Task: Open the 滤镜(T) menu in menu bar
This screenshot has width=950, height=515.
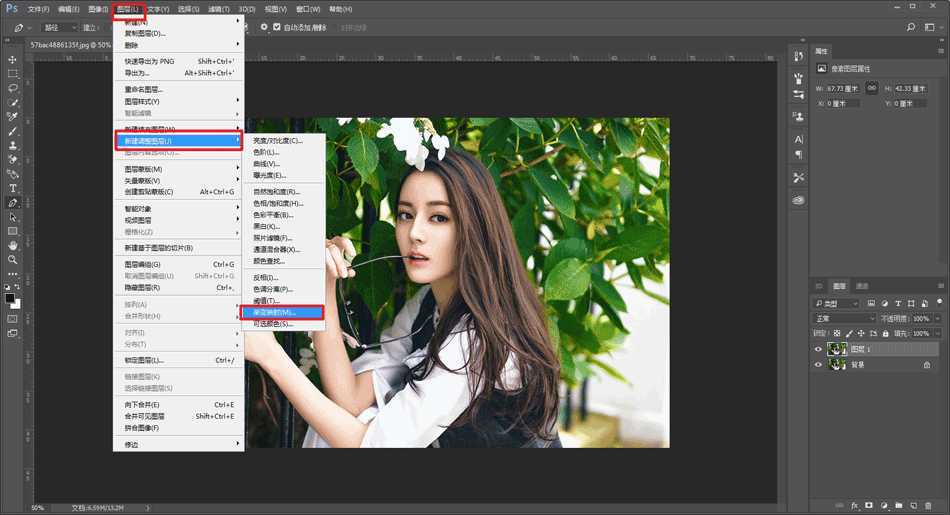Action: point(216,9)
